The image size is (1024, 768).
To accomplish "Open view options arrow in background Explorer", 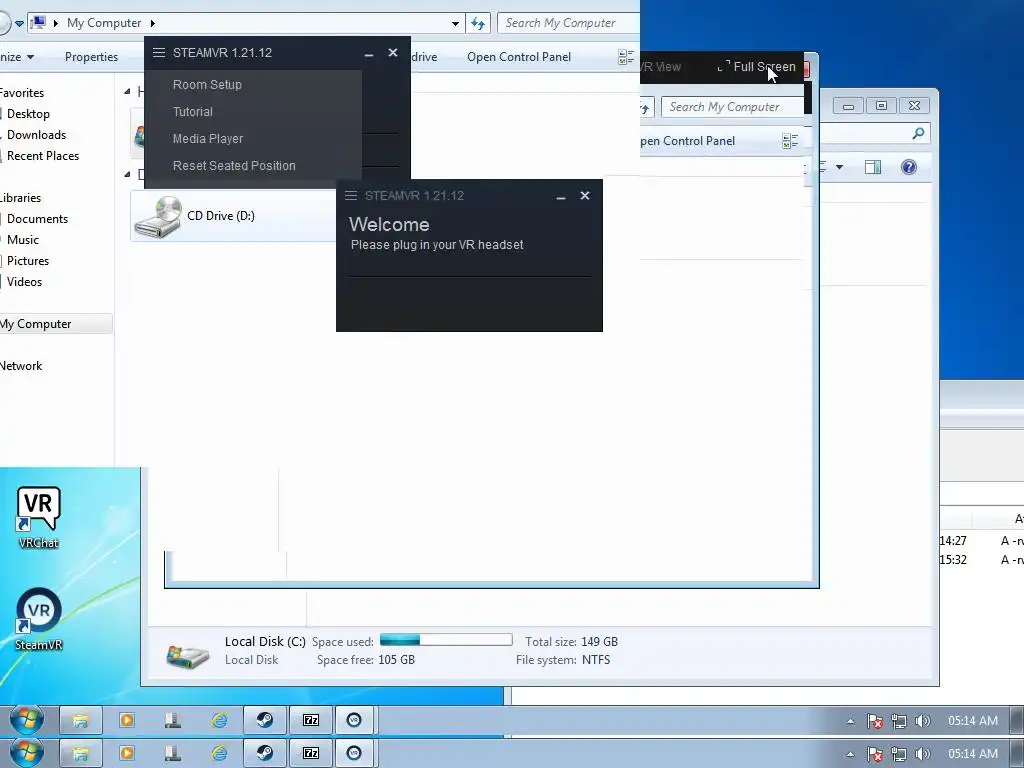I will [839, 168].
